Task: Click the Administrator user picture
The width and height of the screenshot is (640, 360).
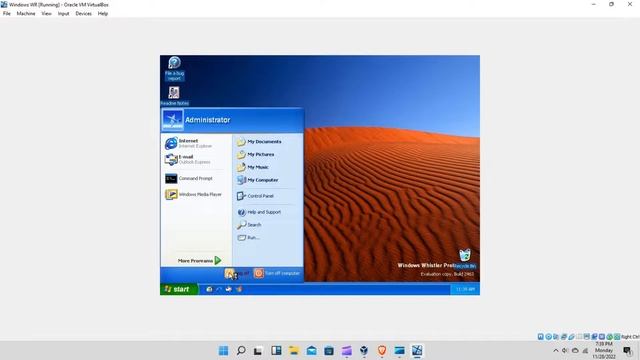Action: coord(172,120)
